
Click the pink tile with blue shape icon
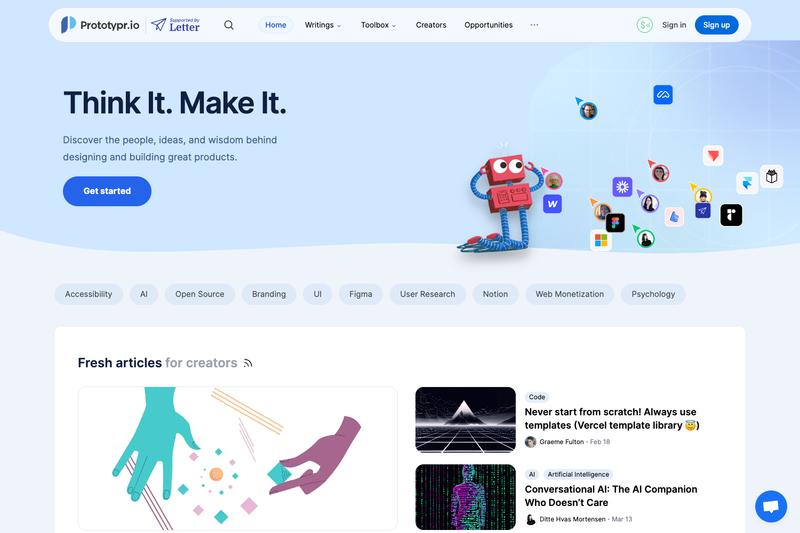[674, 217]
